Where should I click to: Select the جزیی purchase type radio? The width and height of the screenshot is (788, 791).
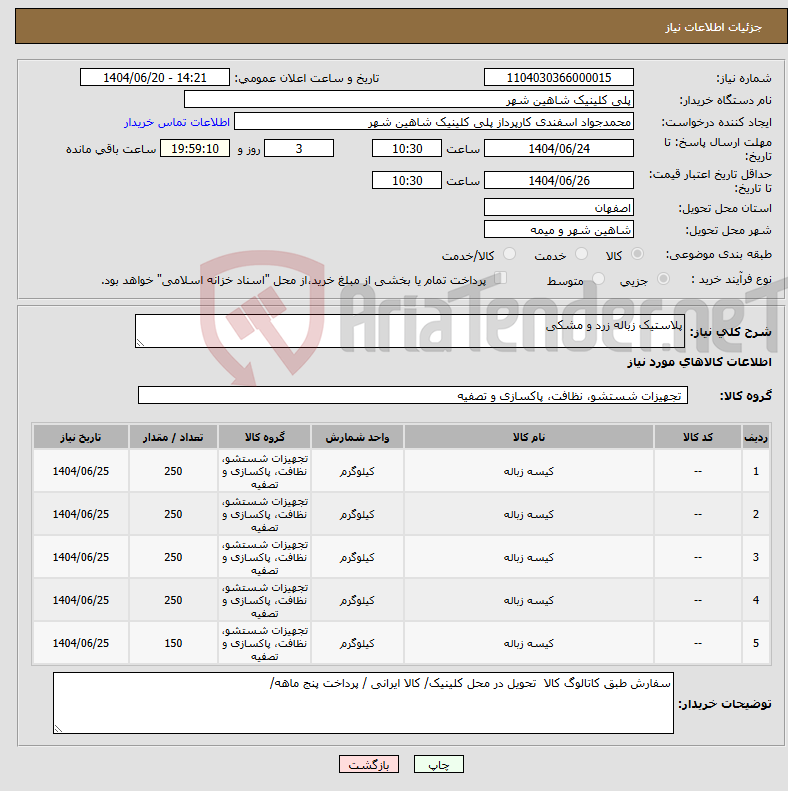click(x=663, y=278)
